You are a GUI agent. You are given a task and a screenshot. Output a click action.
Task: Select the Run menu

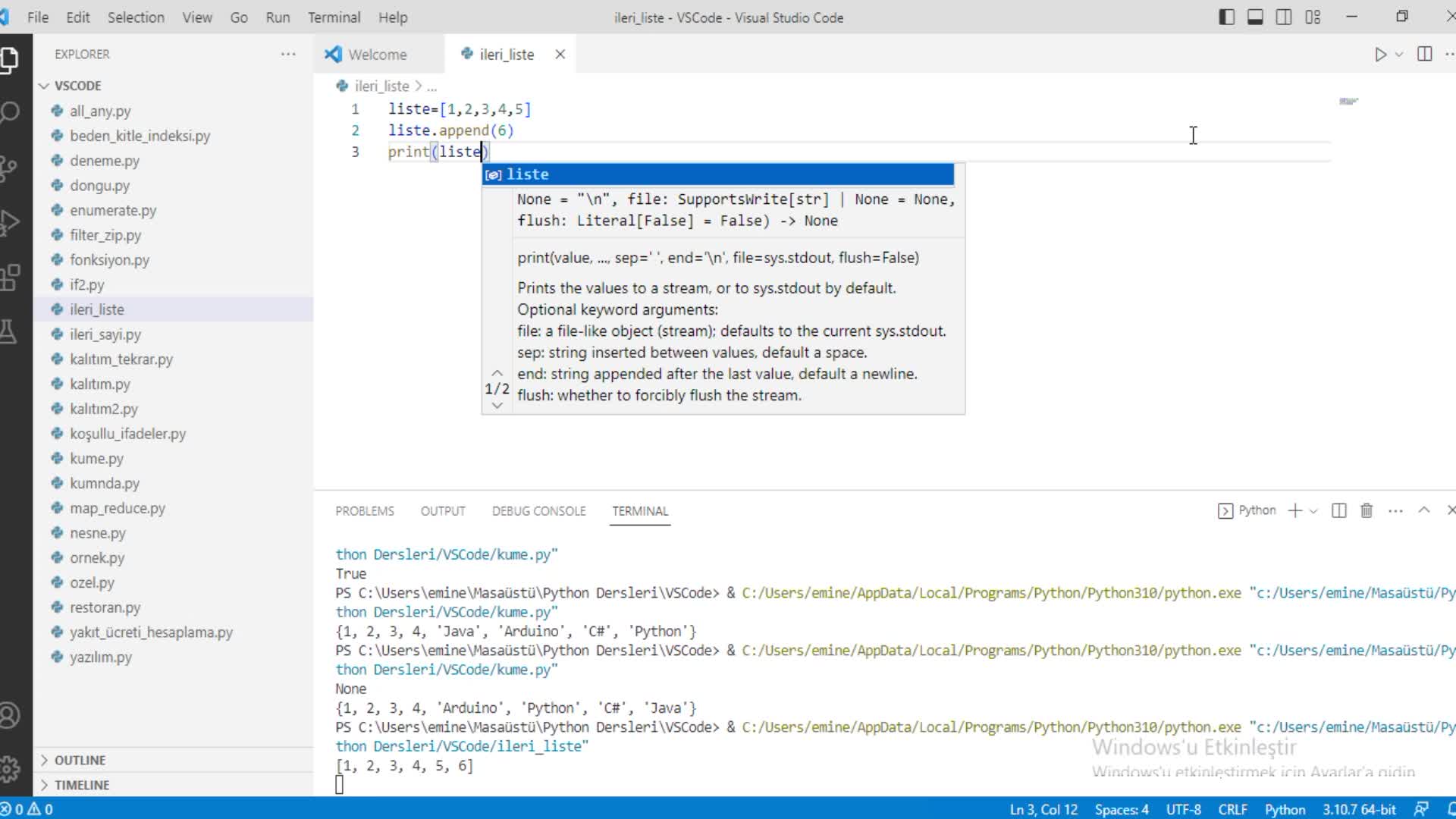278,17
